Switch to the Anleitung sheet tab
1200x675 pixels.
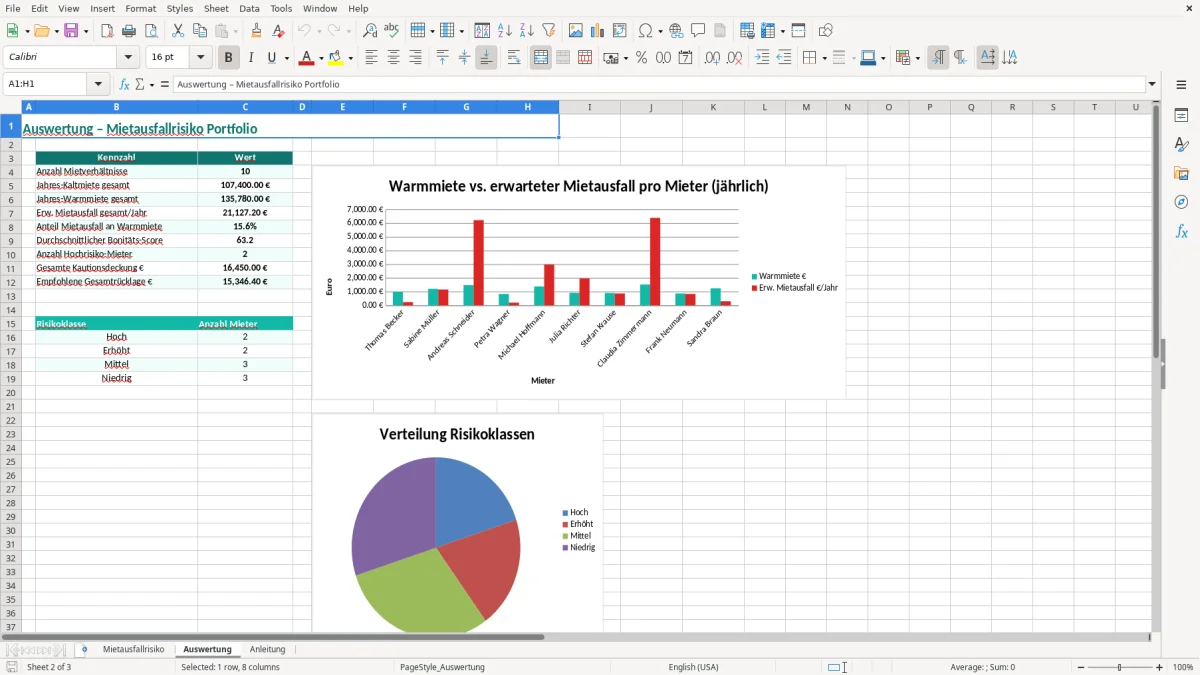(x=267, y=649)
